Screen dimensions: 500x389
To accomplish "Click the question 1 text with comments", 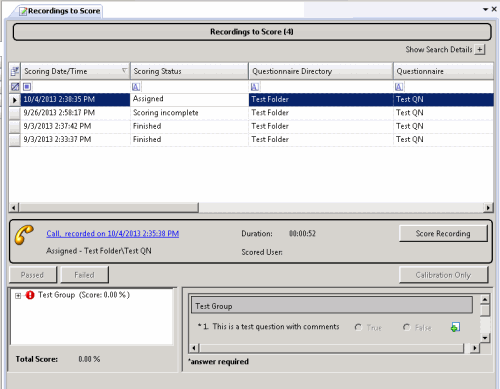I will tap(275, 327).
